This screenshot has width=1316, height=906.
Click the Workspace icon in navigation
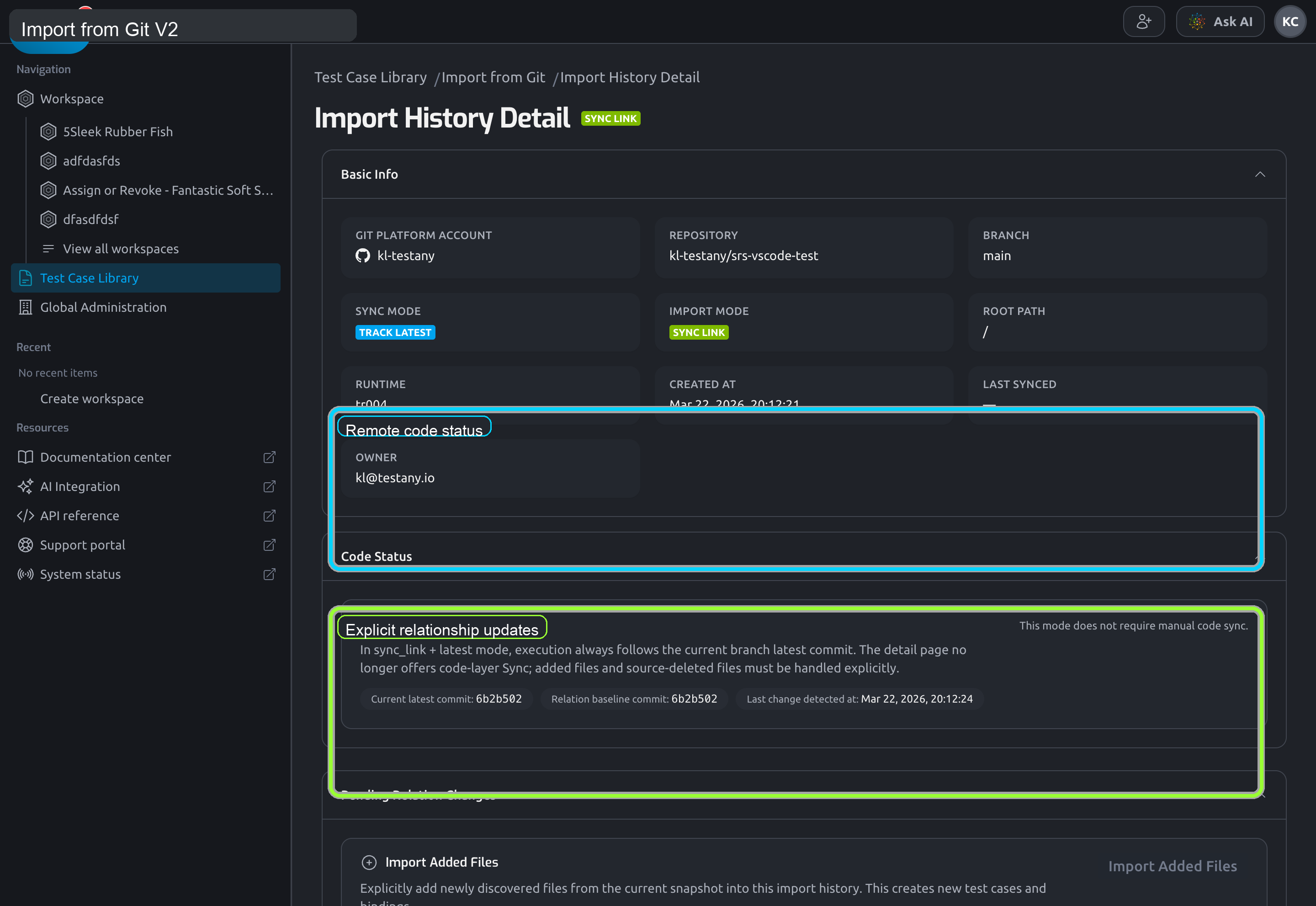click(26, 99)
